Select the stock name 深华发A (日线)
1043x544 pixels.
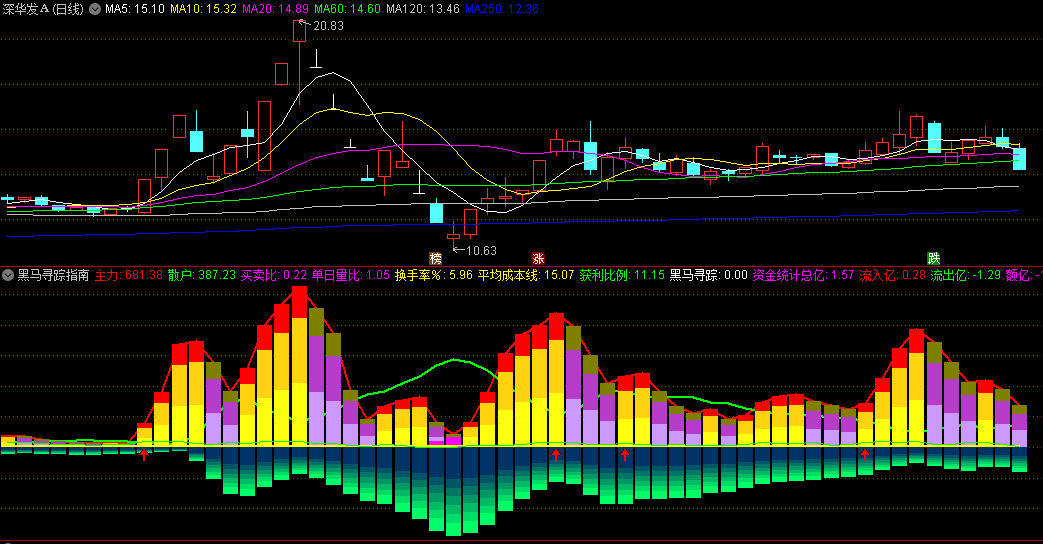[x=43, y=9]
